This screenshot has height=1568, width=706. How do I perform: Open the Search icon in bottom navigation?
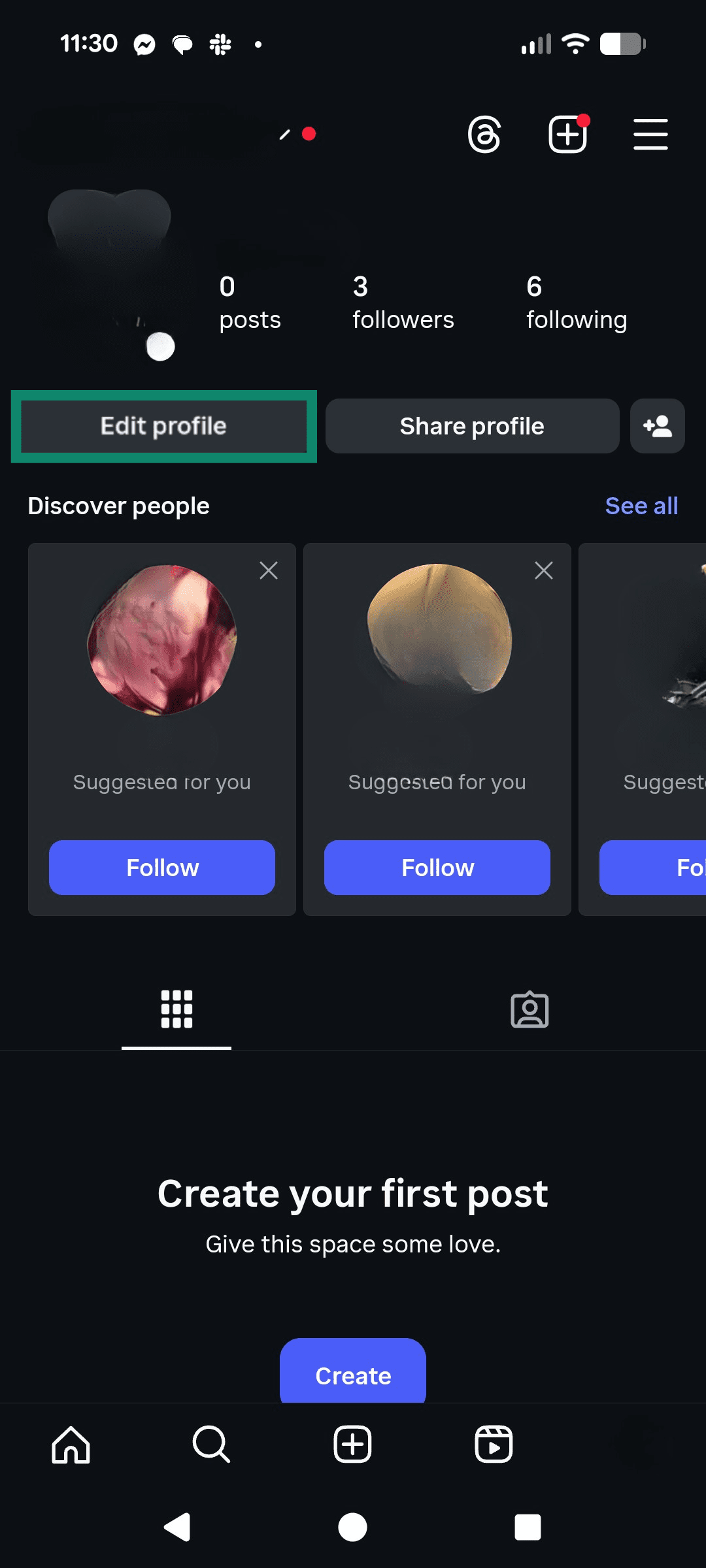tap(211, 1445)
